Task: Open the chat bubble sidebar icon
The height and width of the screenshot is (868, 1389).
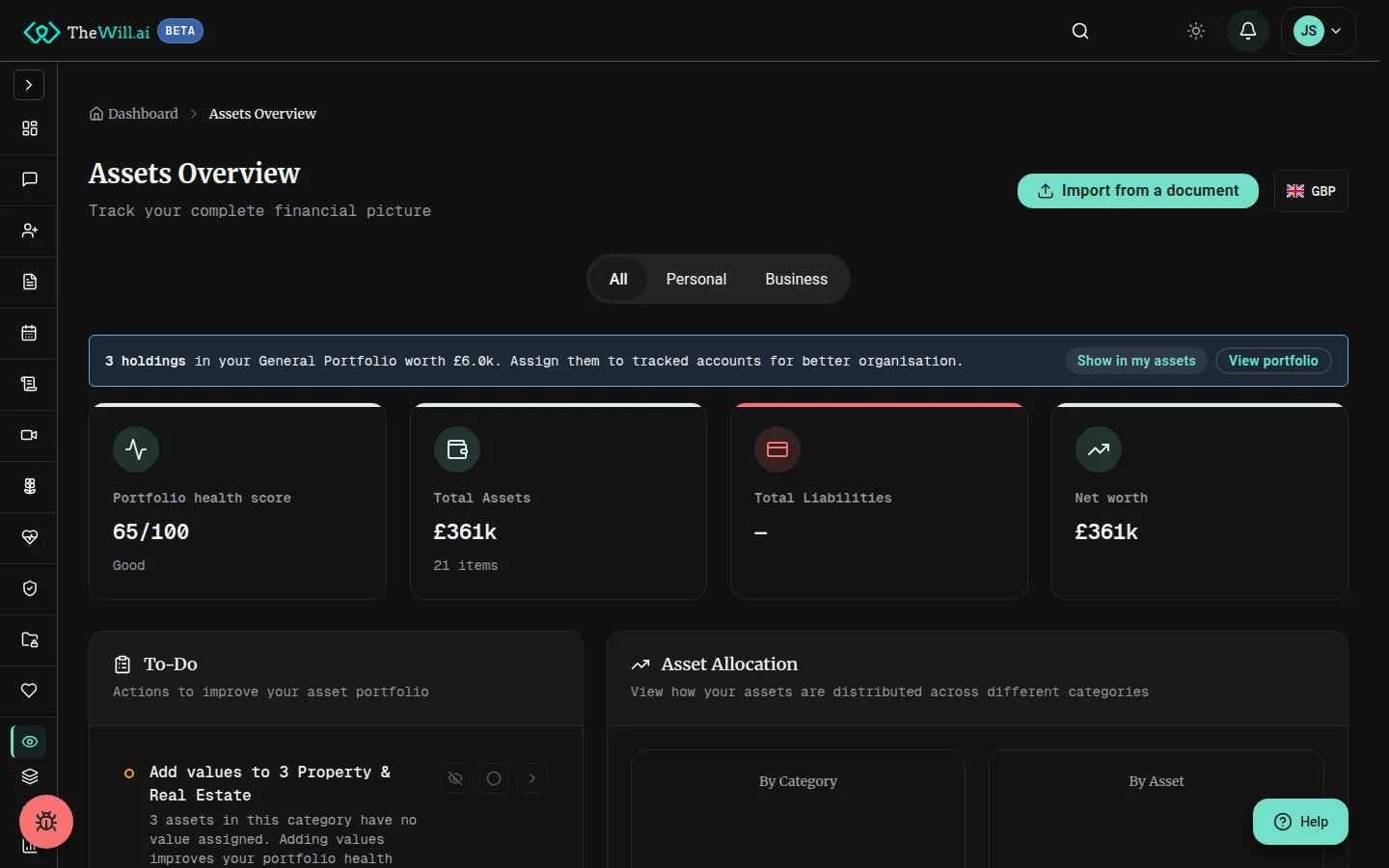Action: point(30,179)
